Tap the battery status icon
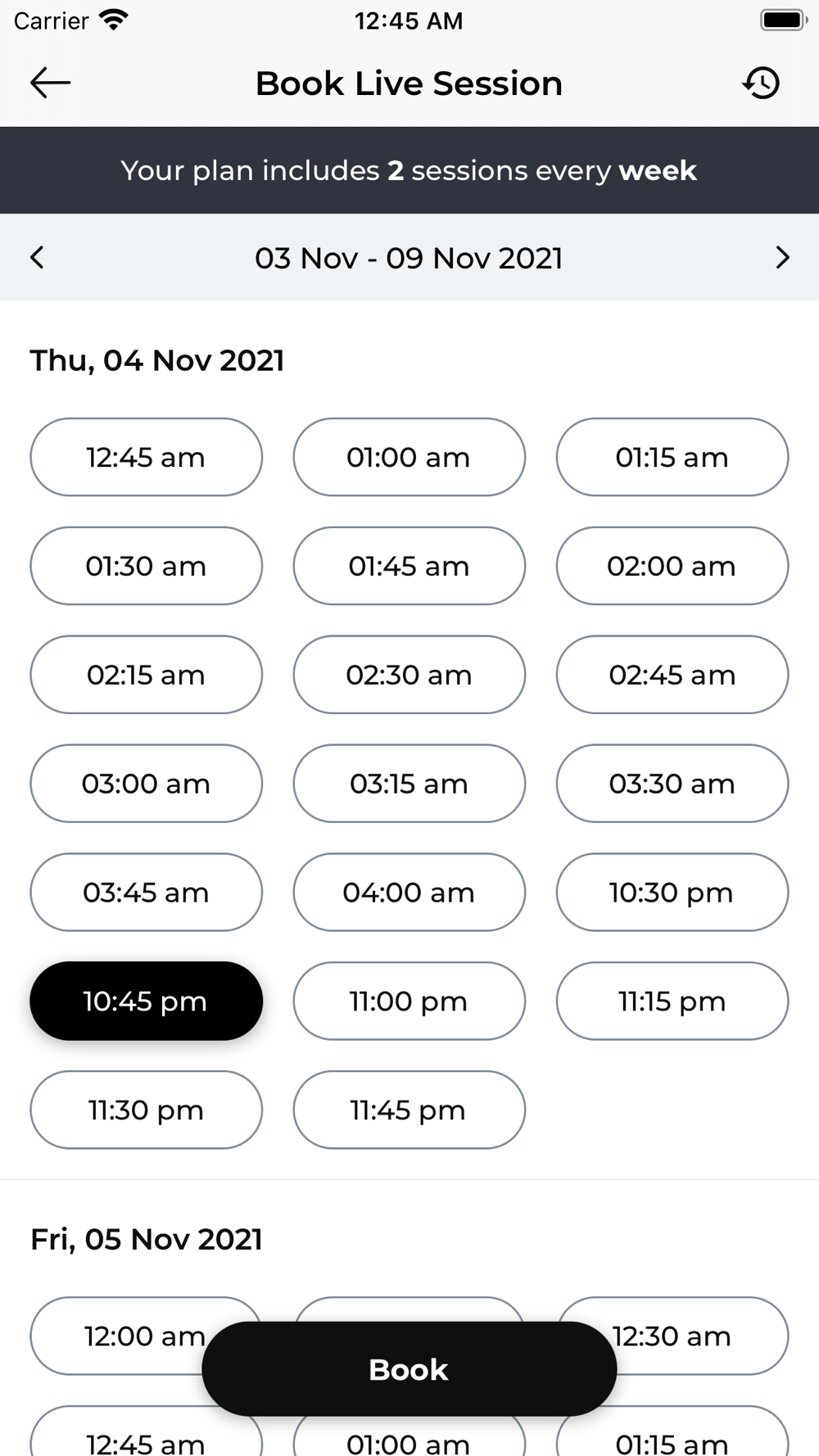 click(784, 20)
